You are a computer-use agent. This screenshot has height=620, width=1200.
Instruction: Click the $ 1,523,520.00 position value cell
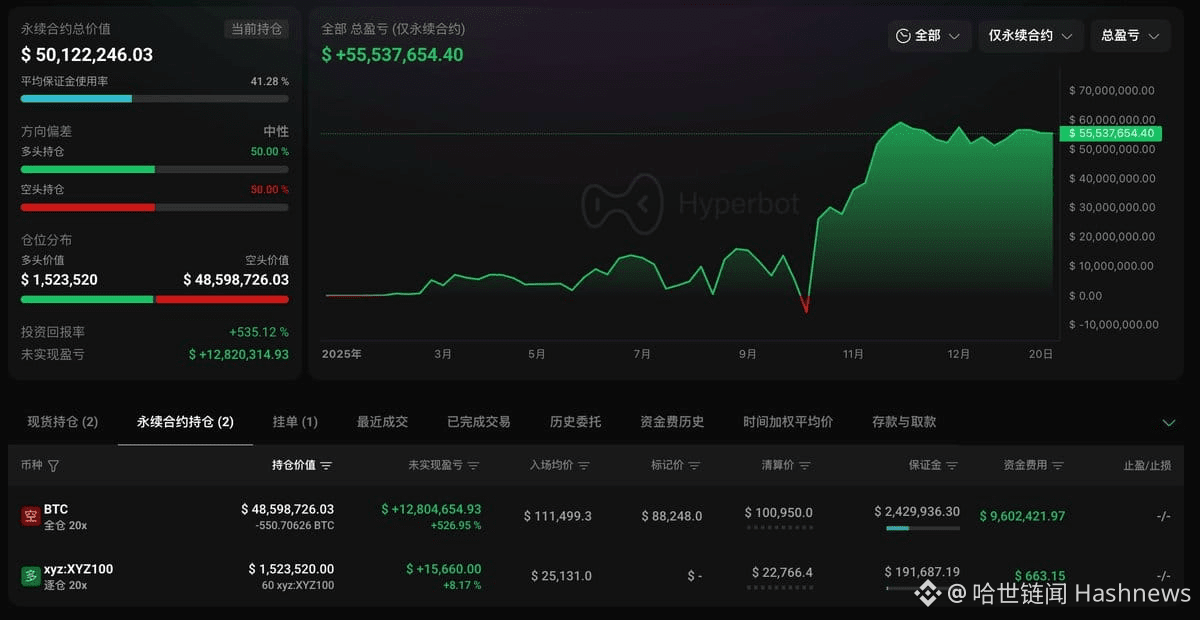[x=291, y=569]
